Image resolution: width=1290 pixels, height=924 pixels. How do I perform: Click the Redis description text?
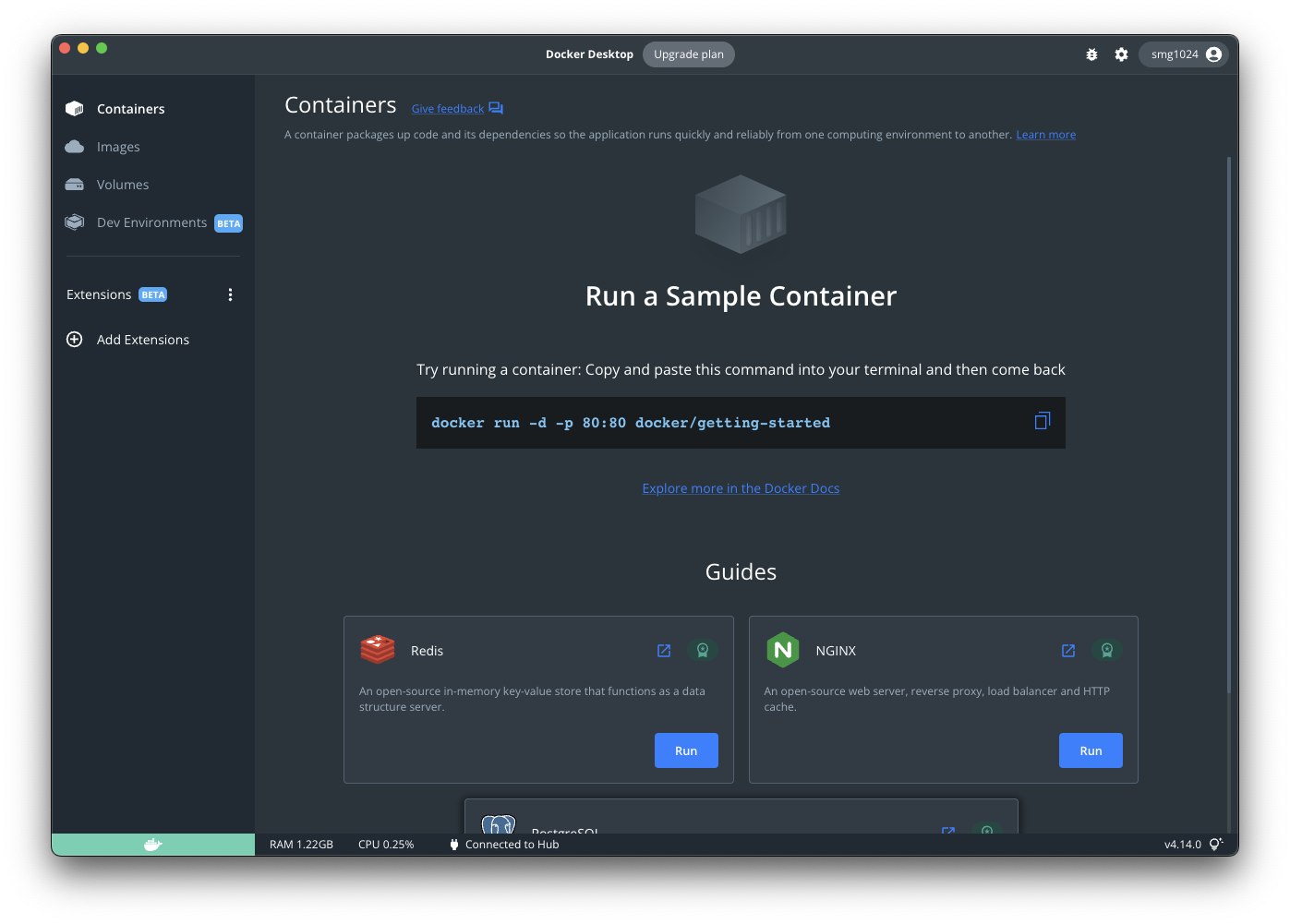pos(532,699)
